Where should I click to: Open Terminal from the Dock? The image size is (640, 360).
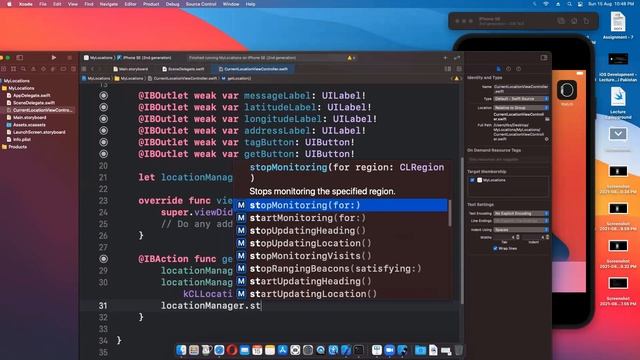pos(358,350)
